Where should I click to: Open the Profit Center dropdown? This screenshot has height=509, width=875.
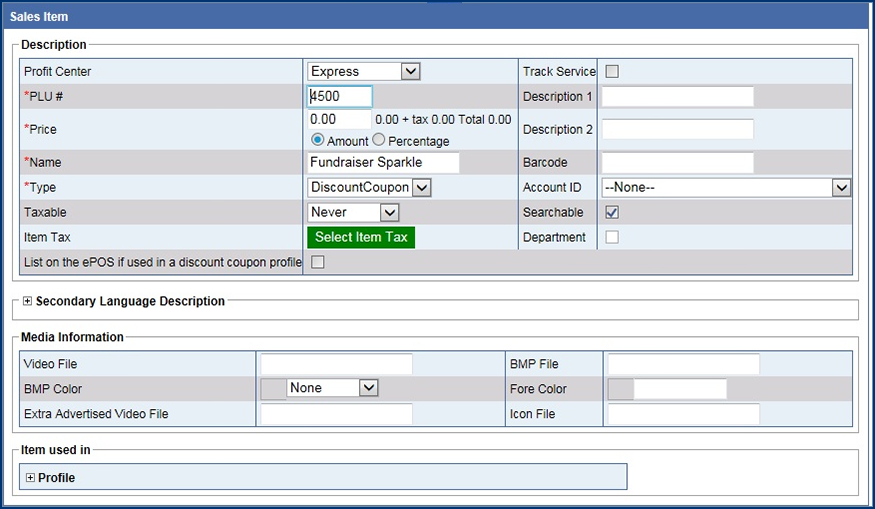[364, 71]
